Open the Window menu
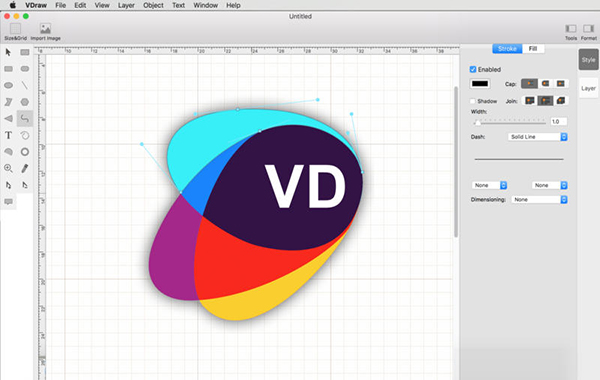This screenshot has height=380, width=600. click(205, 5)
